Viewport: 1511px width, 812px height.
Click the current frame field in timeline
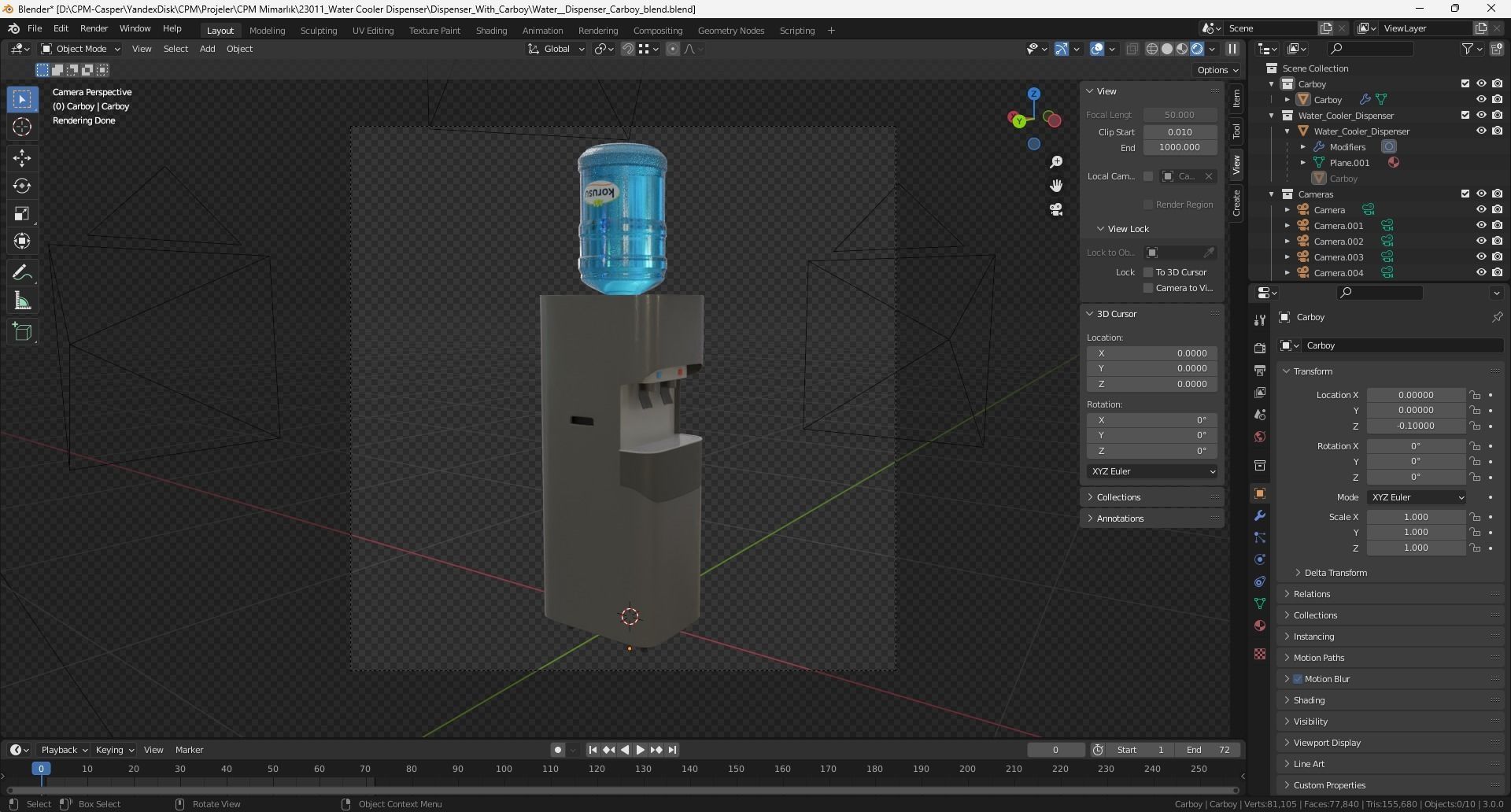point(1056,750)
